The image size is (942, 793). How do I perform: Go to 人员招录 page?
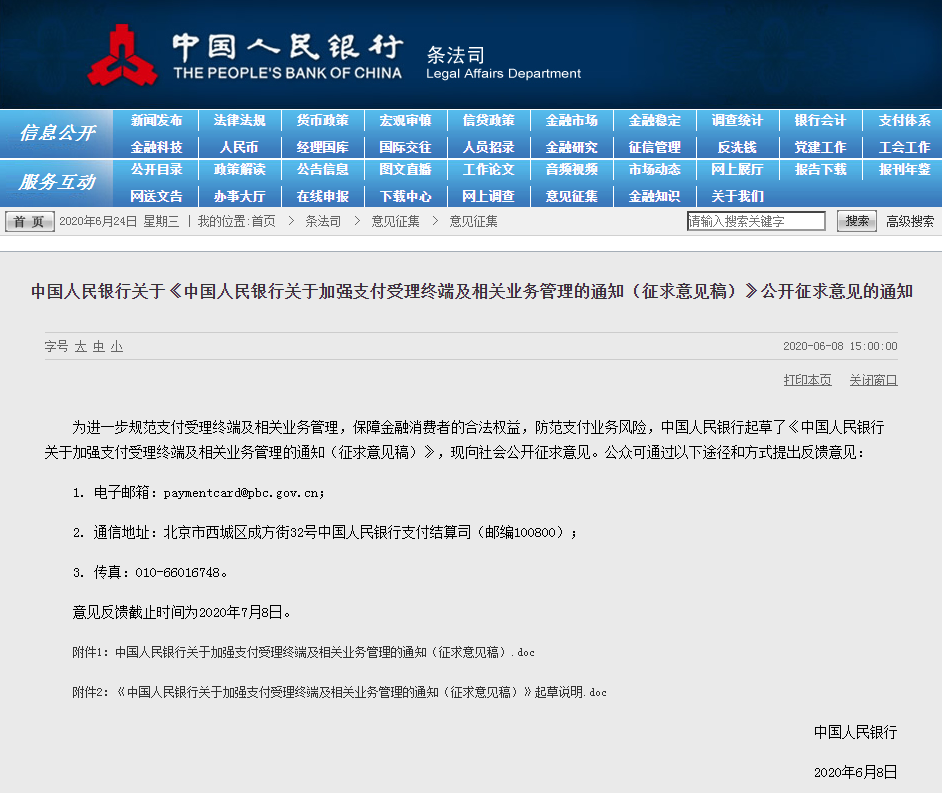coord(488,147)
